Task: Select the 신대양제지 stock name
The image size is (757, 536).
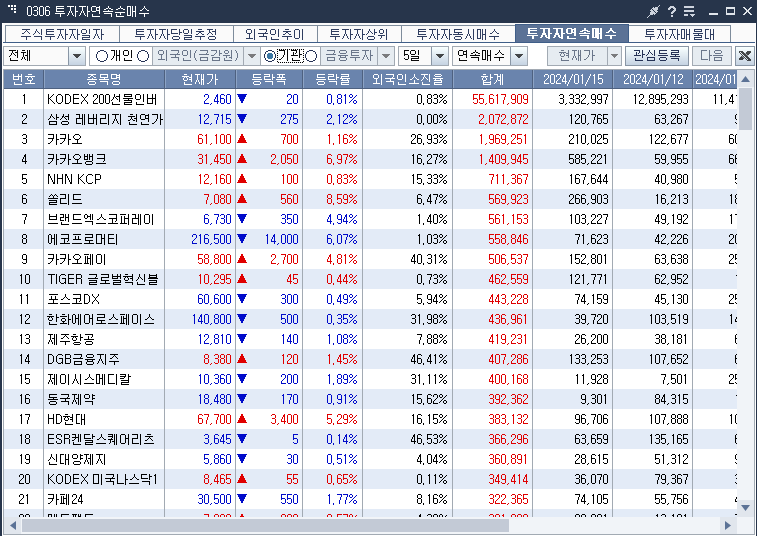Action: click(76, 459)
